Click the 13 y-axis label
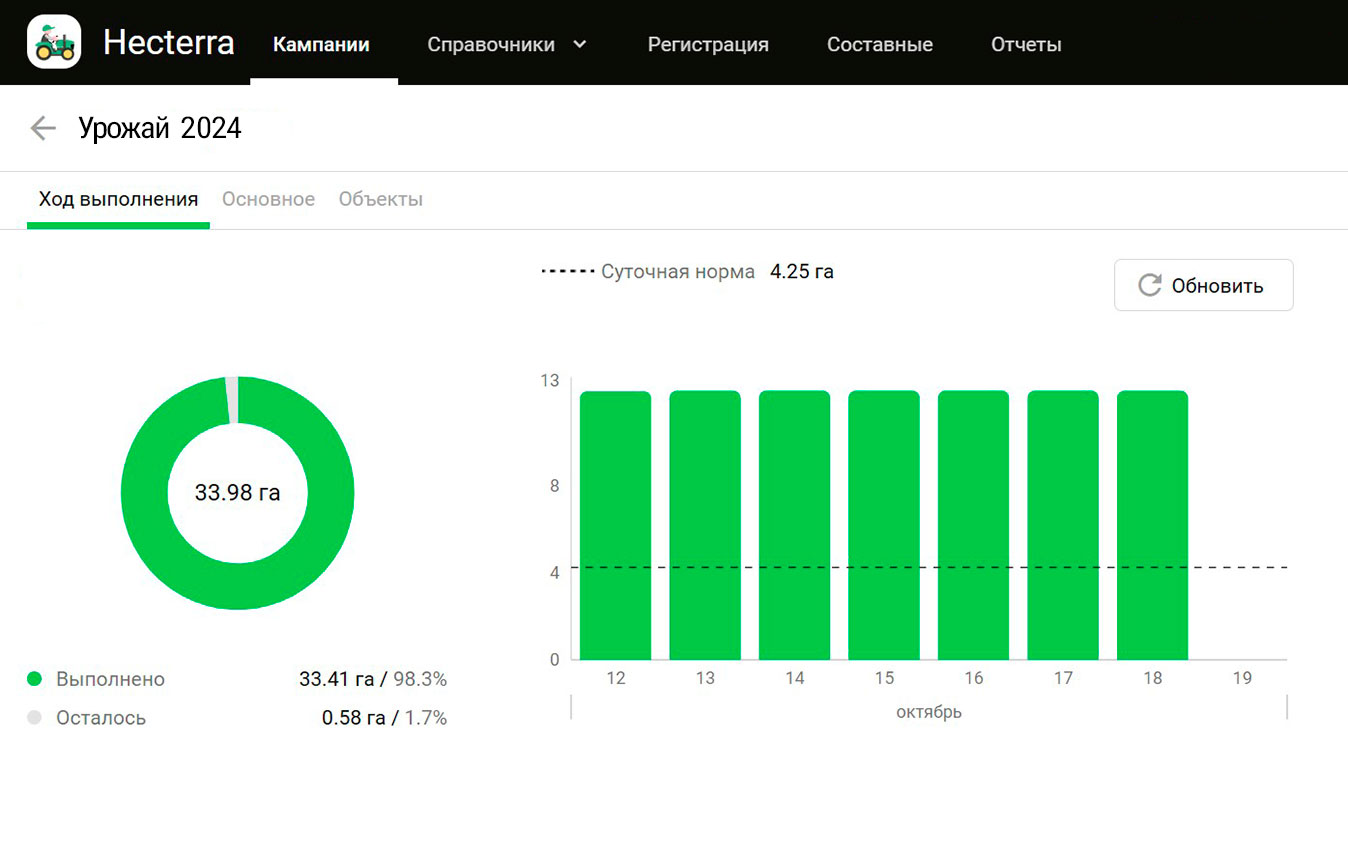This screenshot has width=1348, height=842. (550, 380)
